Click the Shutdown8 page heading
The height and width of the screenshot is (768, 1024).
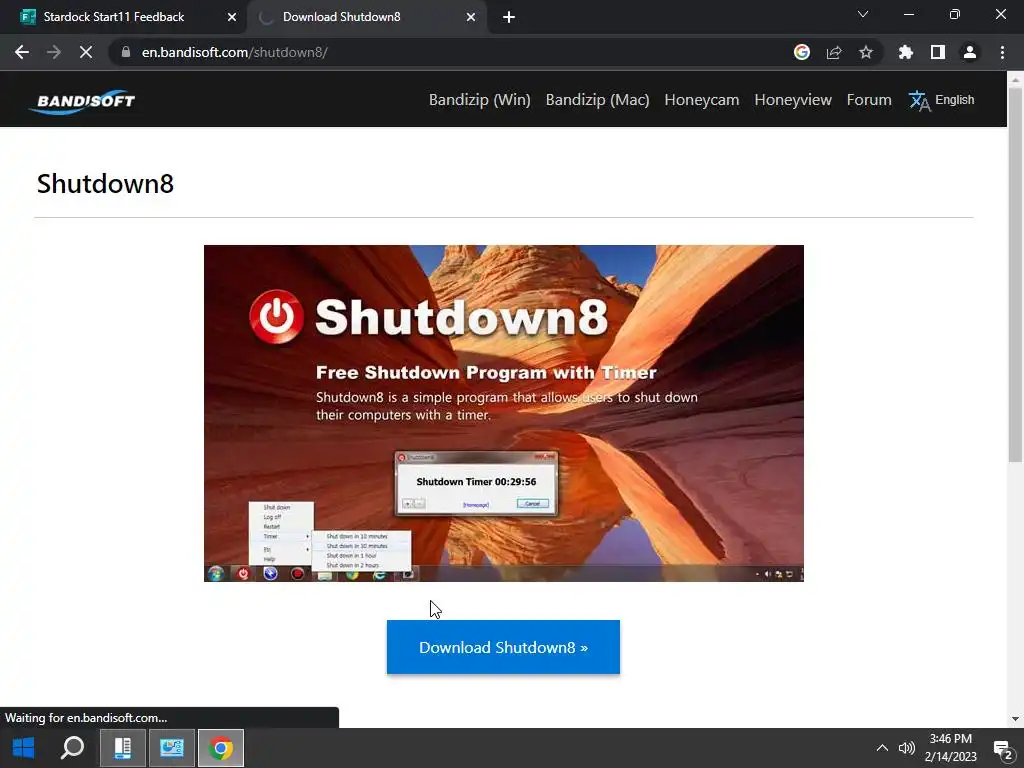(105, 184)
